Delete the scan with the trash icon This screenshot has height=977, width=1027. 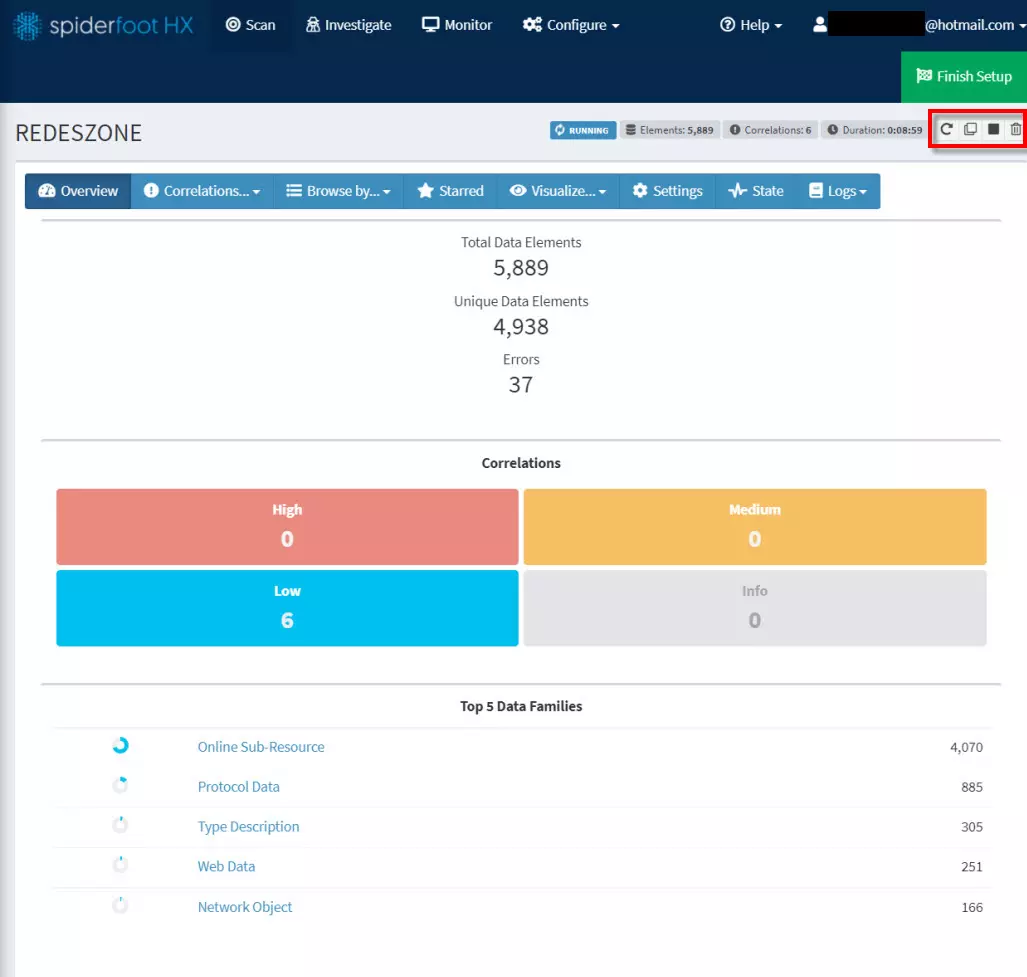click(1015, 130)
